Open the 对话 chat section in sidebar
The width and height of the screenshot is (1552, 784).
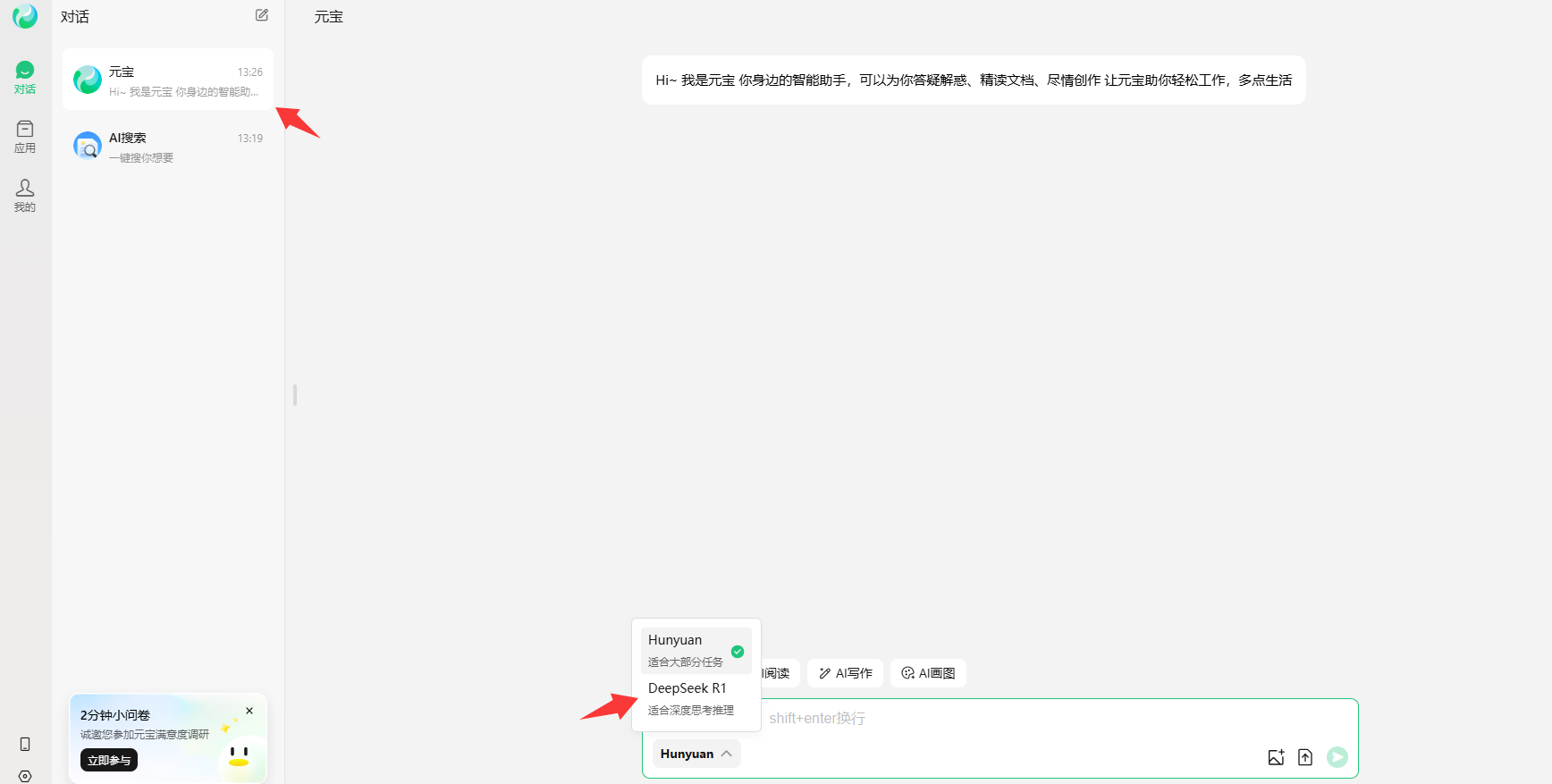tap(25, 77)
